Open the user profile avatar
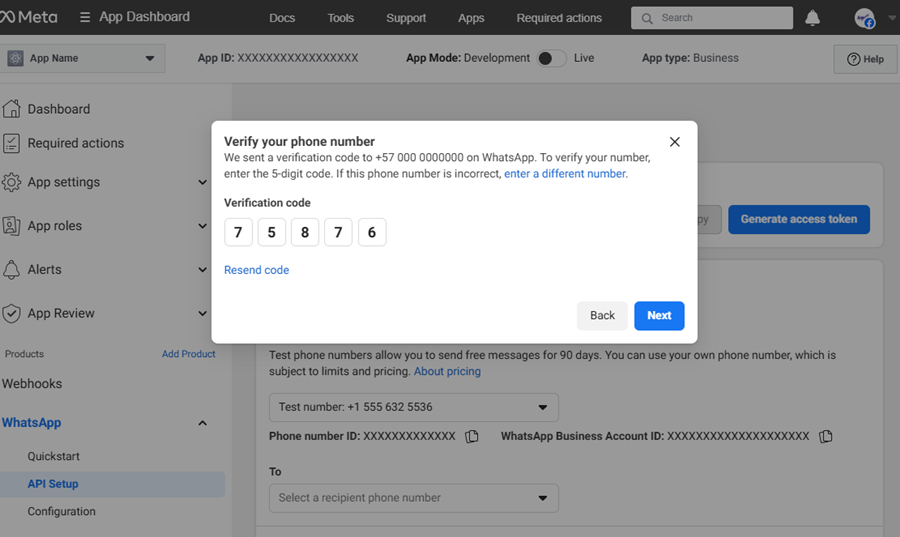 pyautogui.click(x=864, y=18)
